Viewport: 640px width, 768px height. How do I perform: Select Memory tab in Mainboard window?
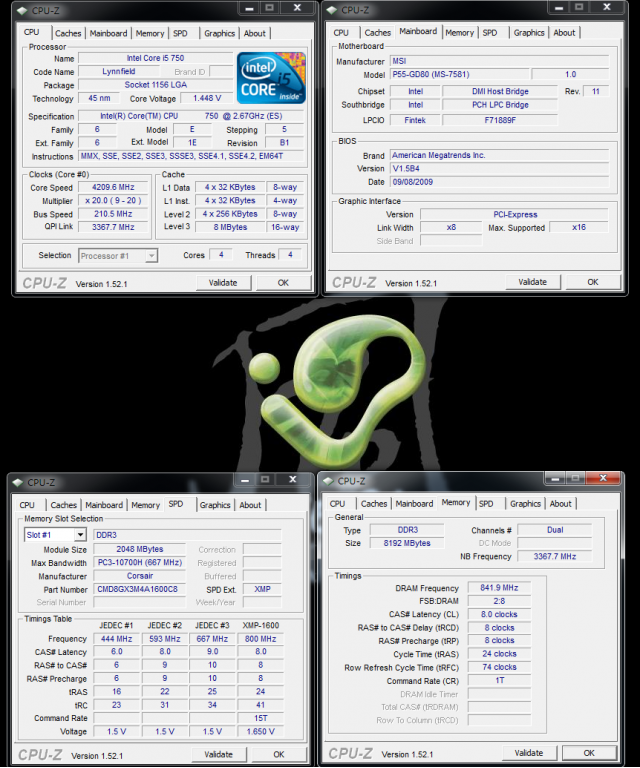click(x=459, y=33)
